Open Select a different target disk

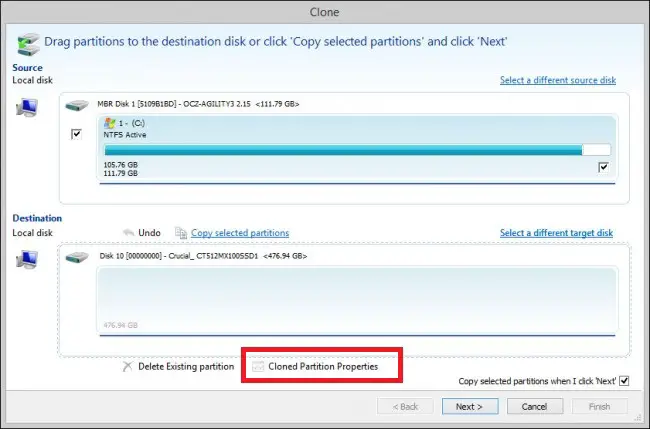(x=556, y=233)
